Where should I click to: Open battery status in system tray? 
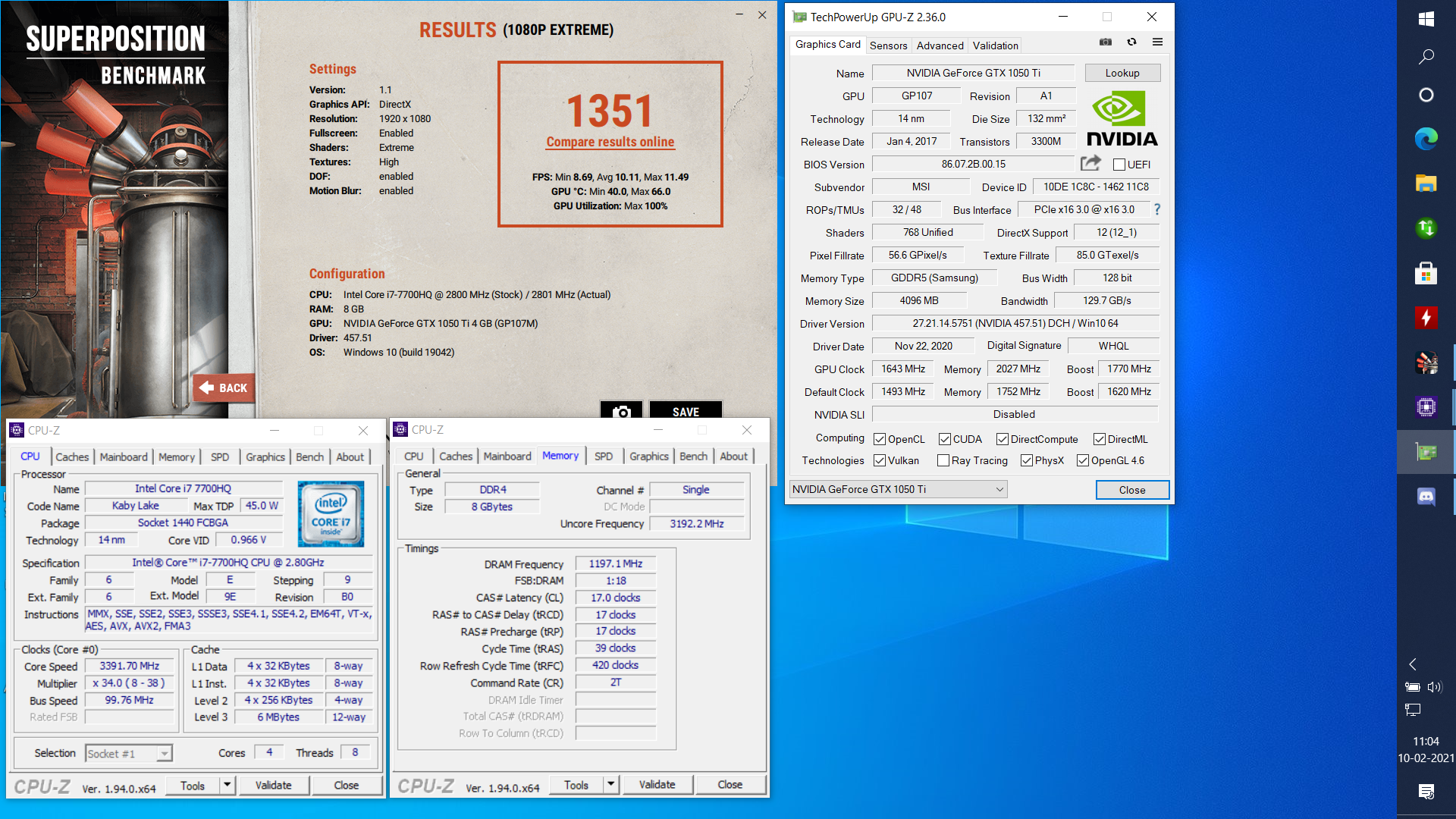[x=1412, y=687]
